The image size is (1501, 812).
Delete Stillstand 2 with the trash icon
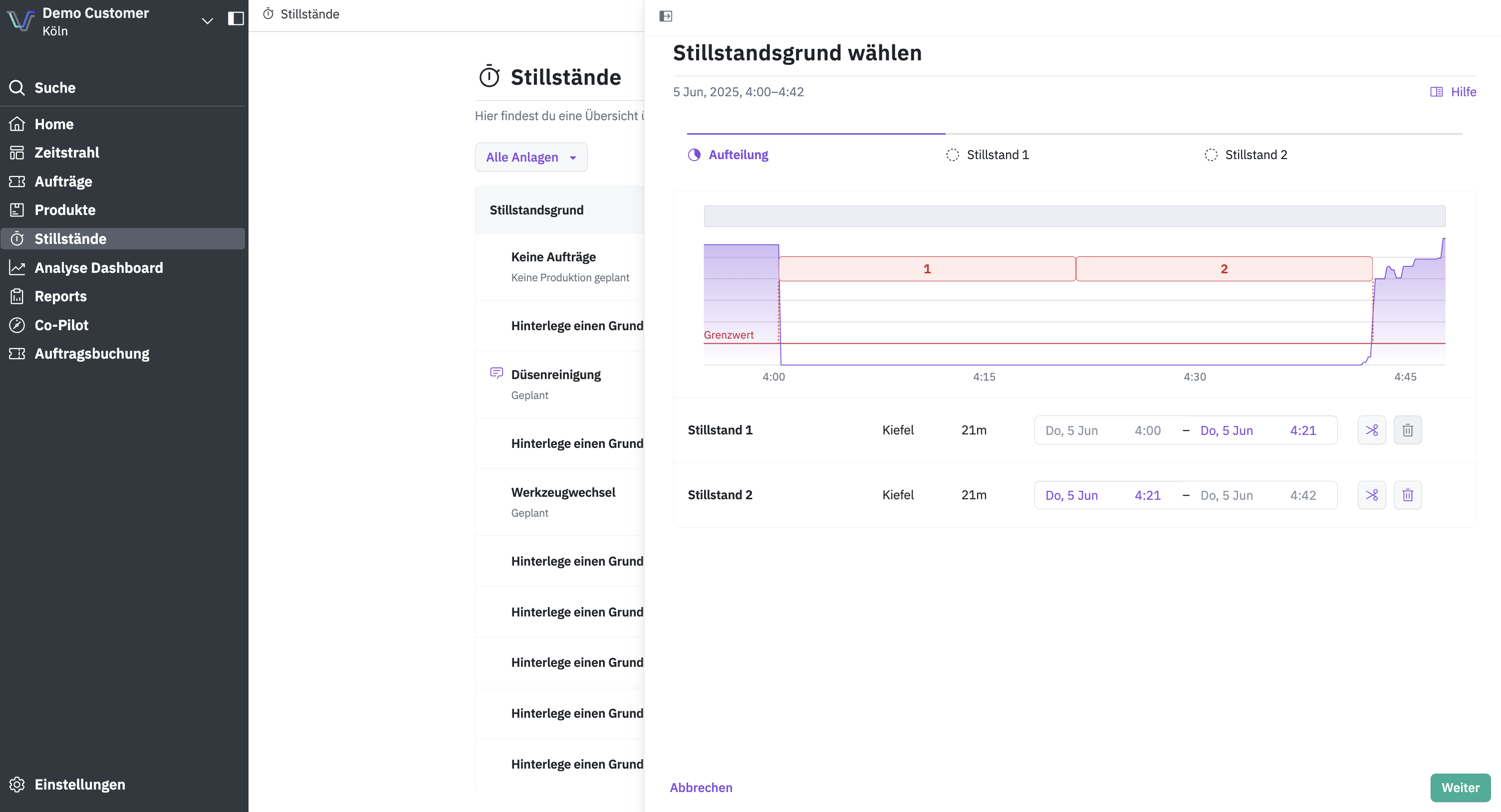coord(1407,495)
